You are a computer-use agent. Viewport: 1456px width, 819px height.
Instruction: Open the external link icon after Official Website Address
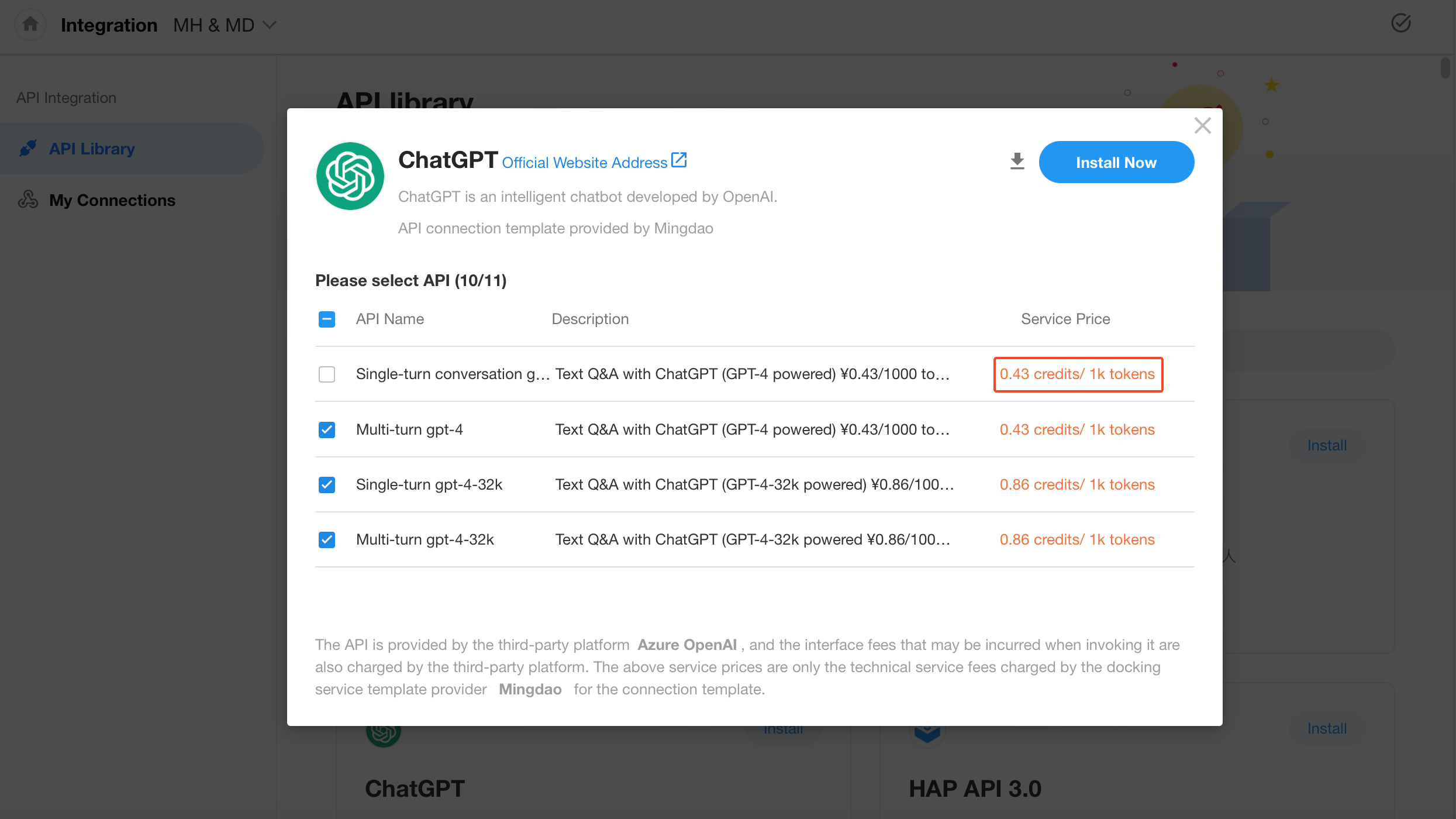[x=679, y=160]
